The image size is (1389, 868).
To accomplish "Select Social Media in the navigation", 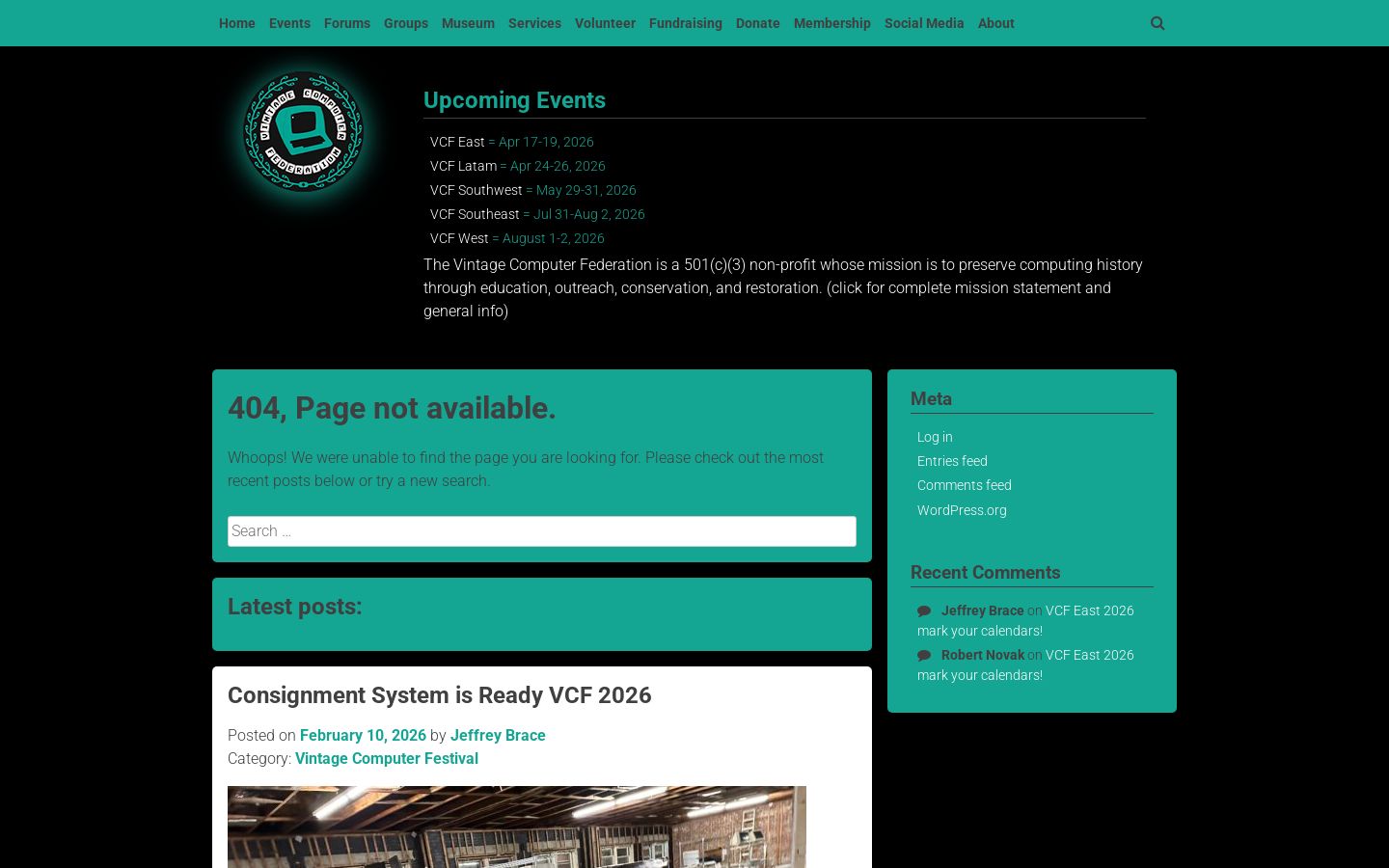I will tap(924, 23).
